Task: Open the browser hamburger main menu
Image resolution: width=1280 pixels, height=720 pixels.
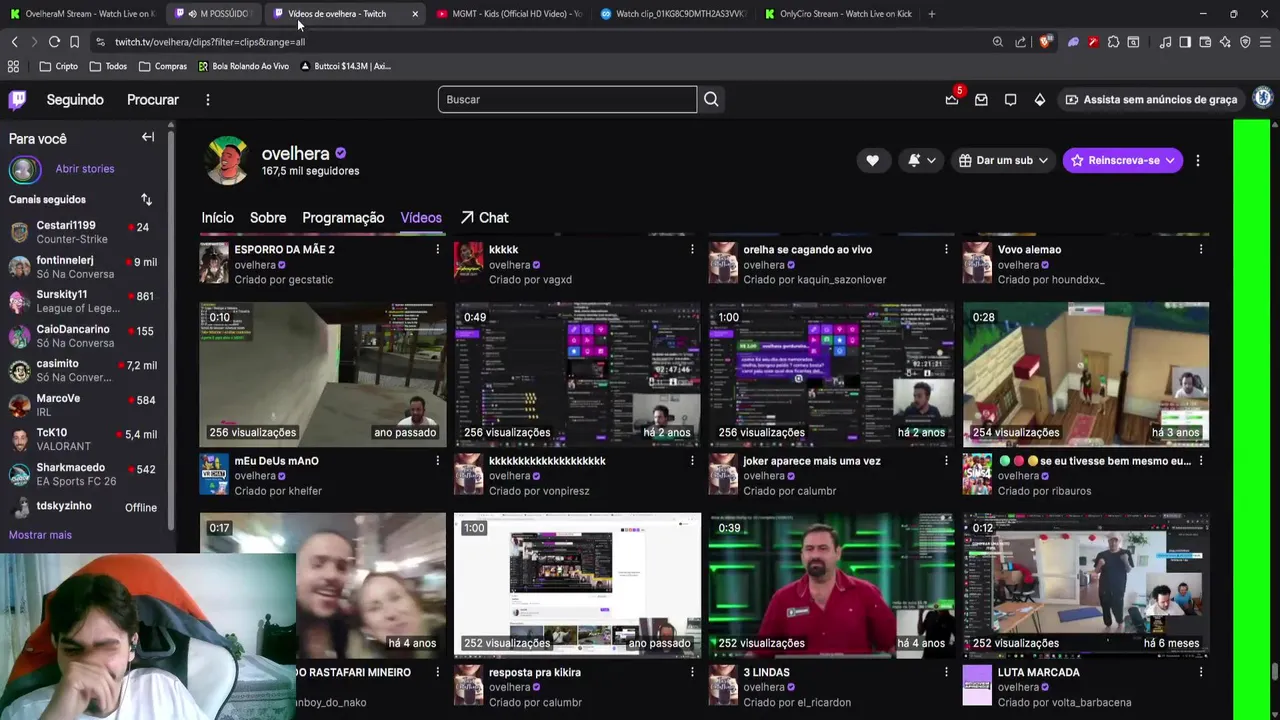Action: (1265, 42)
